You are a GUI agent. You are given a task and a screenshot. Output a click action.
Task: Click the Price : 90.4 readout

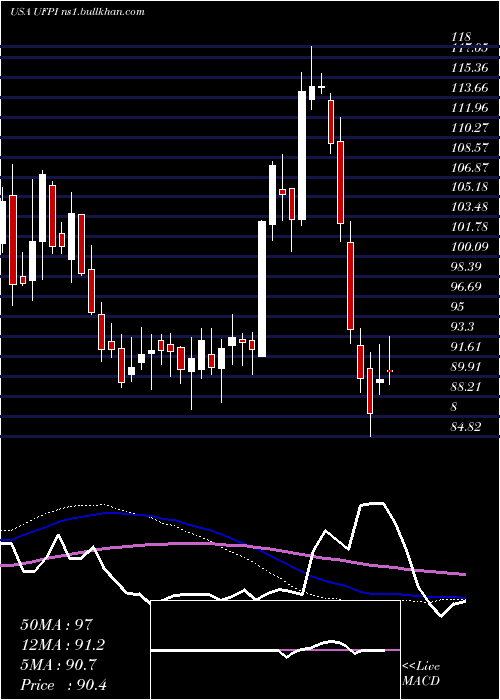(63, 685)
